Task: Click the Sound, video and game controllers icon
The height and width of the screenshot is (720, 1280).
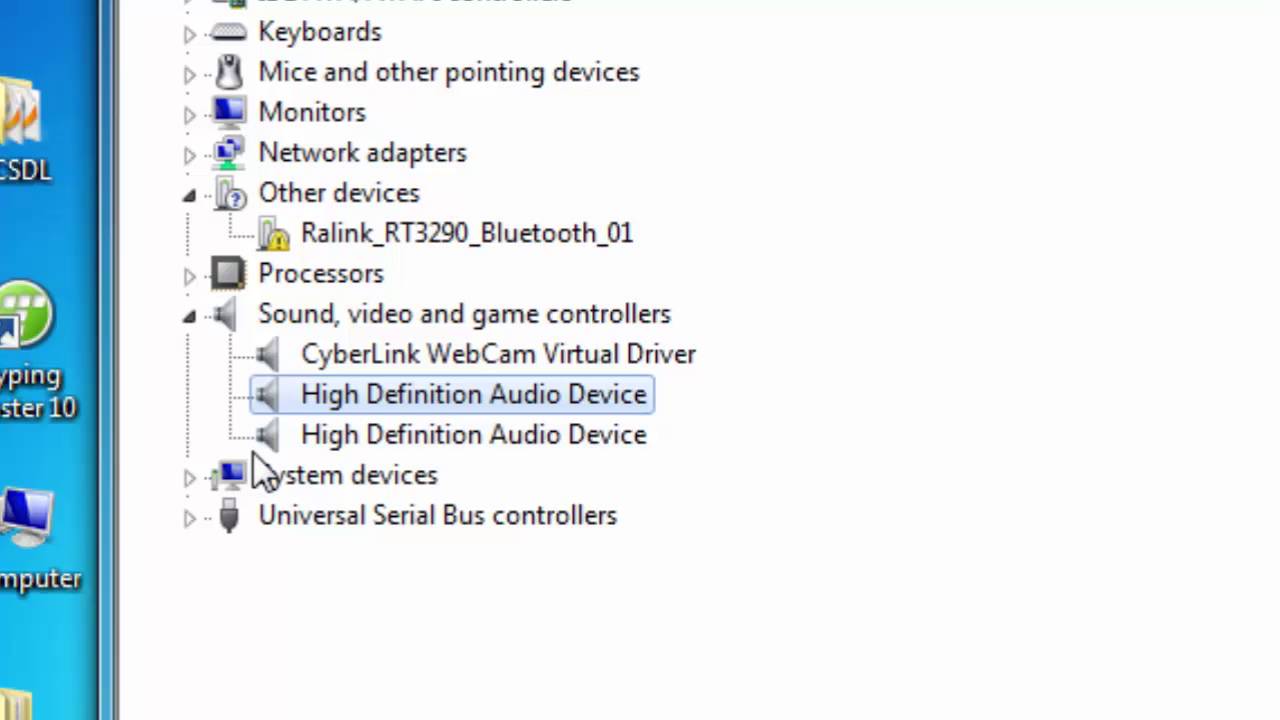Action: 226,314
